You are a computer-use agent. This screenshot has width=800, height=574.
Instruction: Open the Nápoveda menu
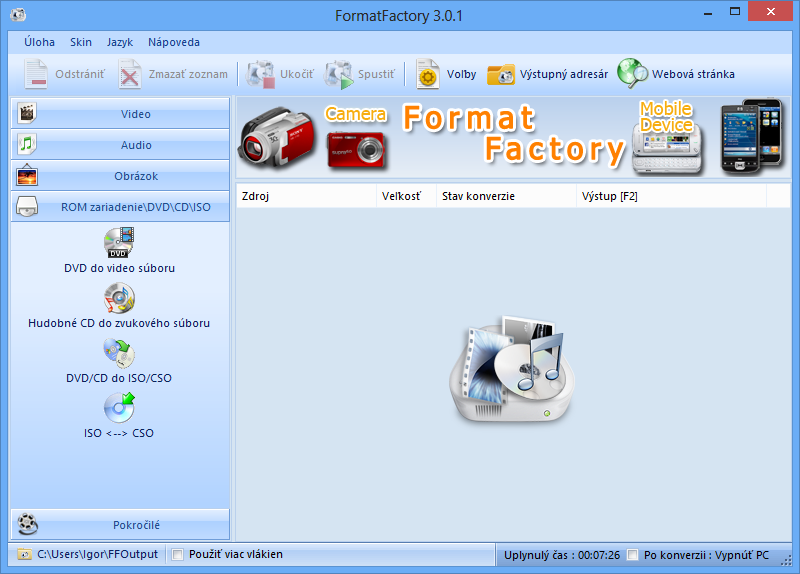click(174, 42)
